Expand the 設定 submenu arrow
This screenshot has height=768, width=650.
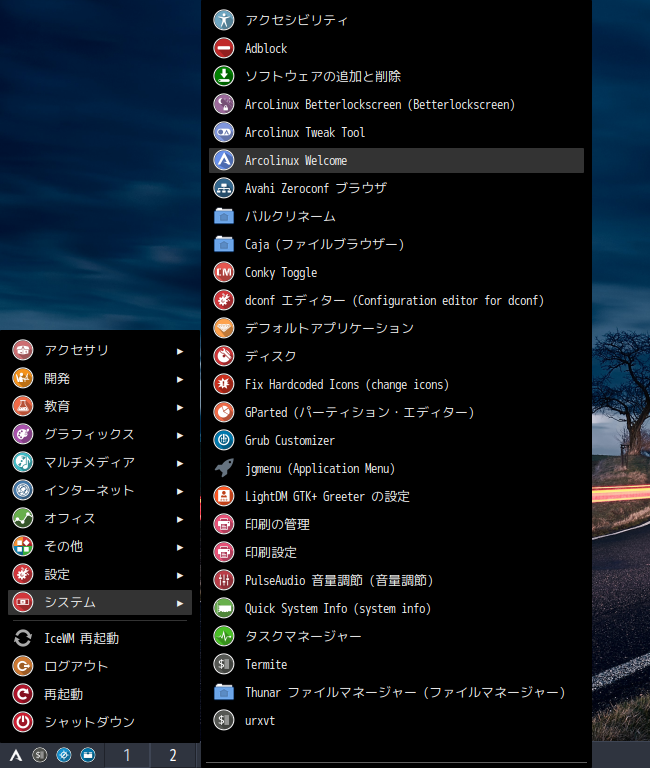click(180, 575)
